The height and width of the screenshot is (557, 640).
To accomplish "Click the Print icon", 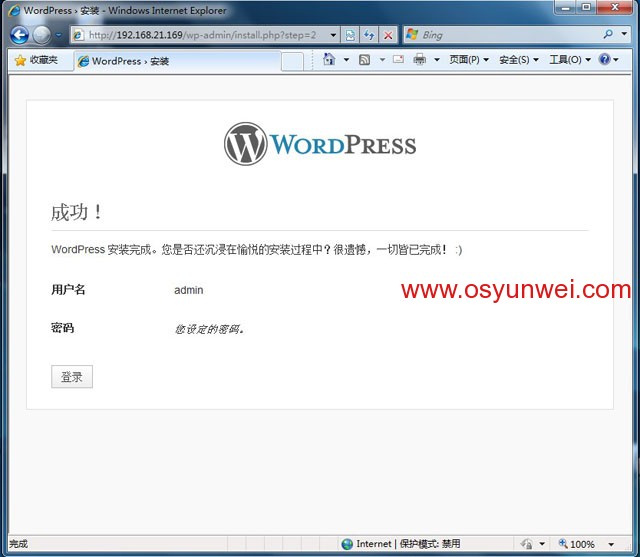I will click(x=419, y=60).
